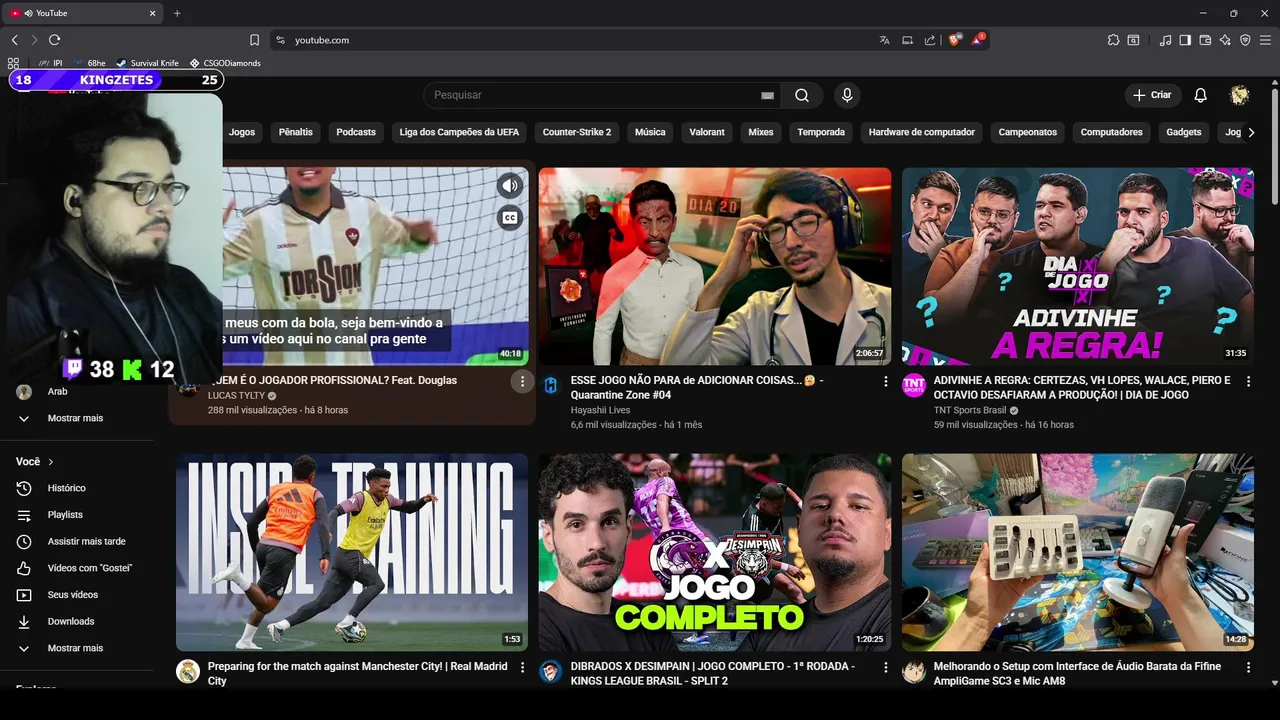Expand Mostrar mais below Downloads
The height and width of the screenshot is (720, 1280).
click(x=75, y=648)
